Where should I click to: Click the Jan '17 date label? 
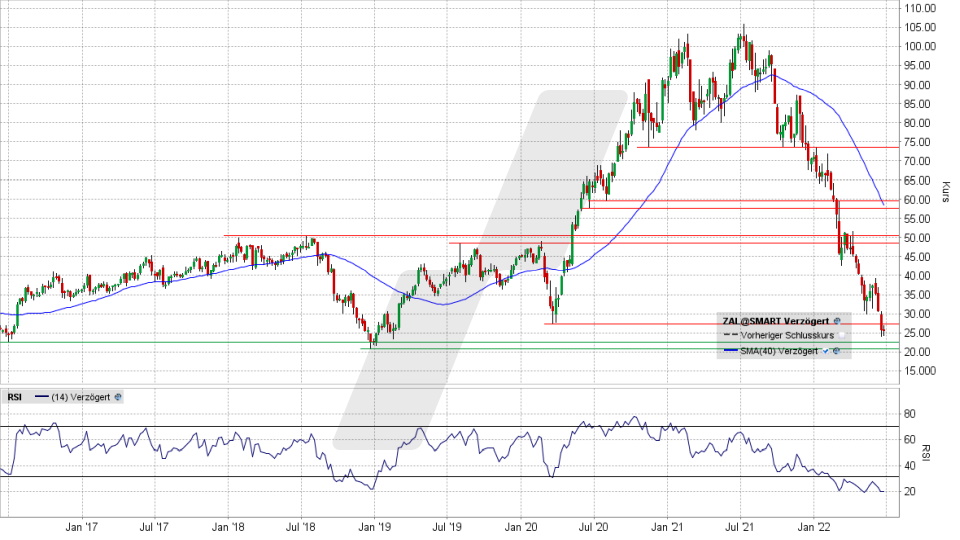[81, 527]
